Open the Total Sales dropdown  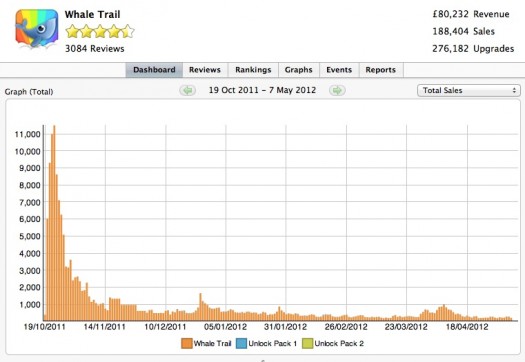click(x=469, y=90)
